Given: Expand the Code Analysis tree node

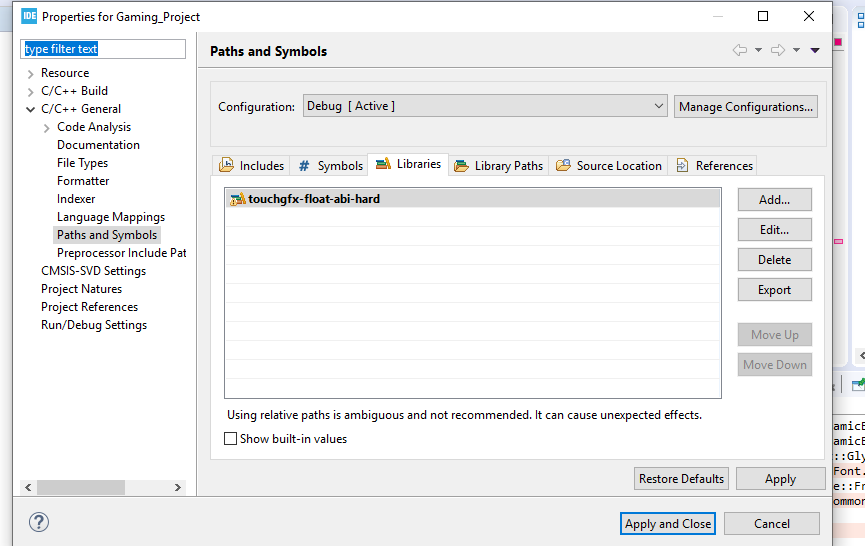Looking at the screenshot, I should (46, 127).
